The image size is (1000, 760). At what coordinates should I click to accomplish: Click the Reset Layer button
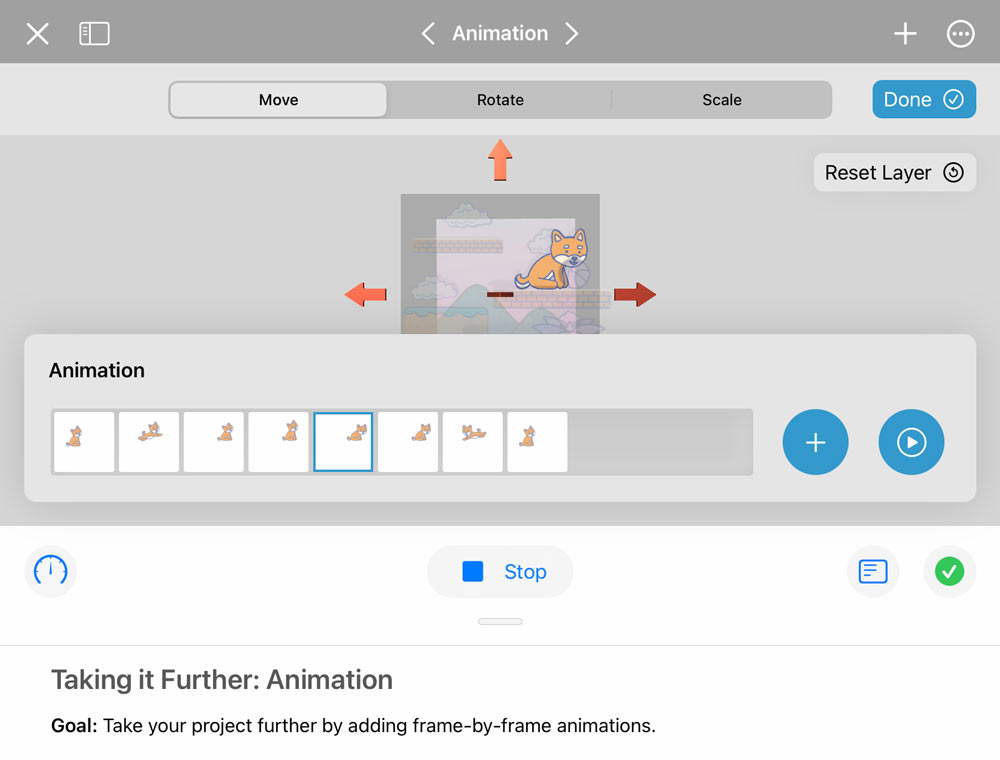coord(894,173)
